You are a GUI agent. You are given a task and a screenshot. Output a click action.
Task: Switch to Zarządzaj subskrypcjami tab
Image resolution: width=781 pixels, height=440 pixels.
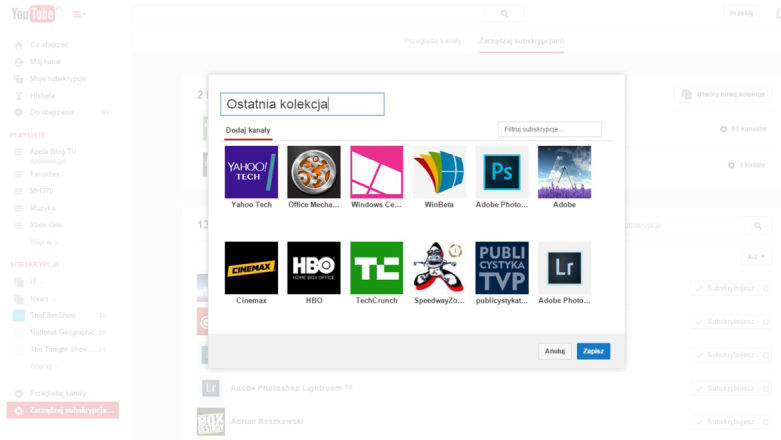[x=521, y=41]
